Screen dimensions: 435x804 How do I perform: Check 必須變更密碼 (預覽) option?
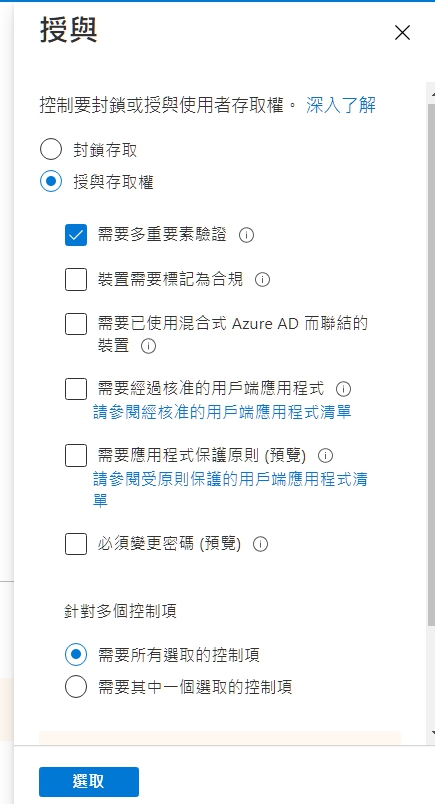point(76,544)
